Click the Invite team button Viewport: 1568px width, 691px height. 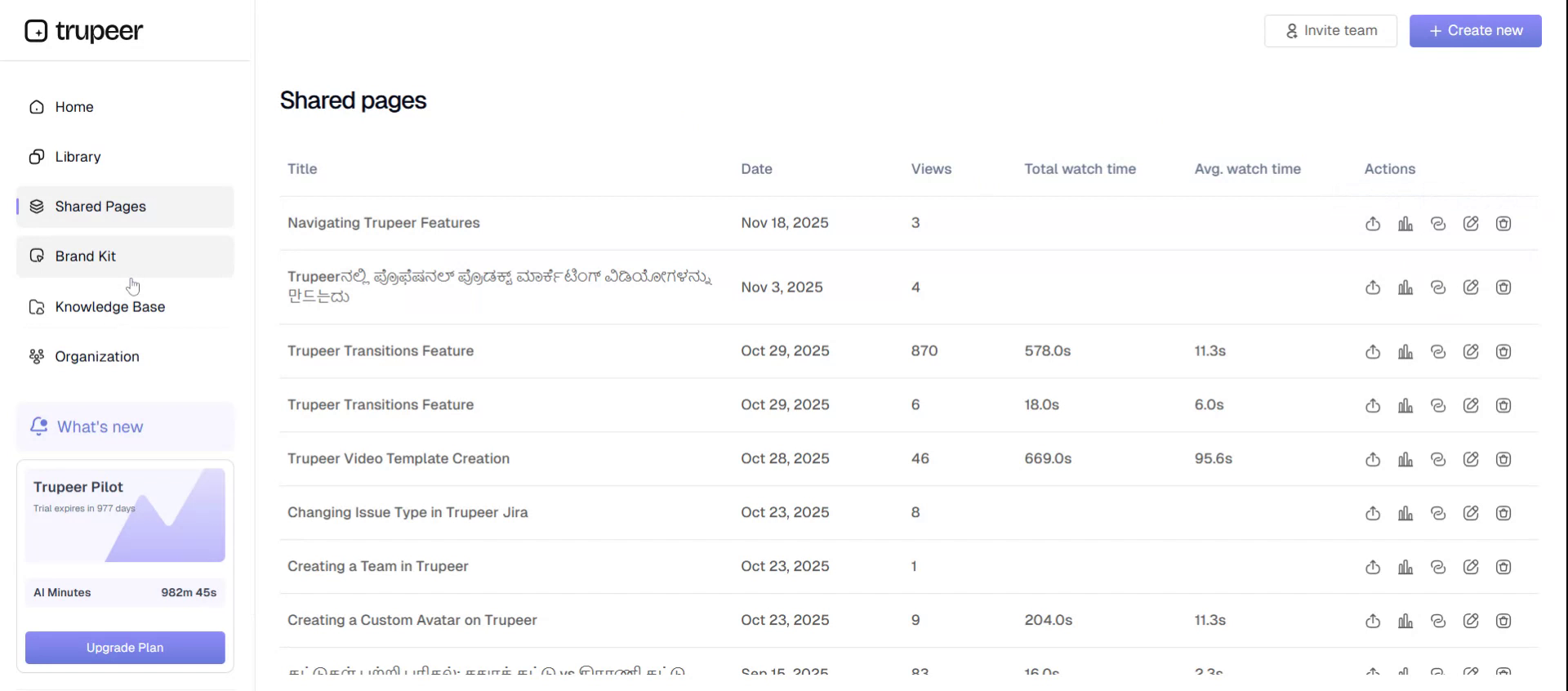point(1330,31)
